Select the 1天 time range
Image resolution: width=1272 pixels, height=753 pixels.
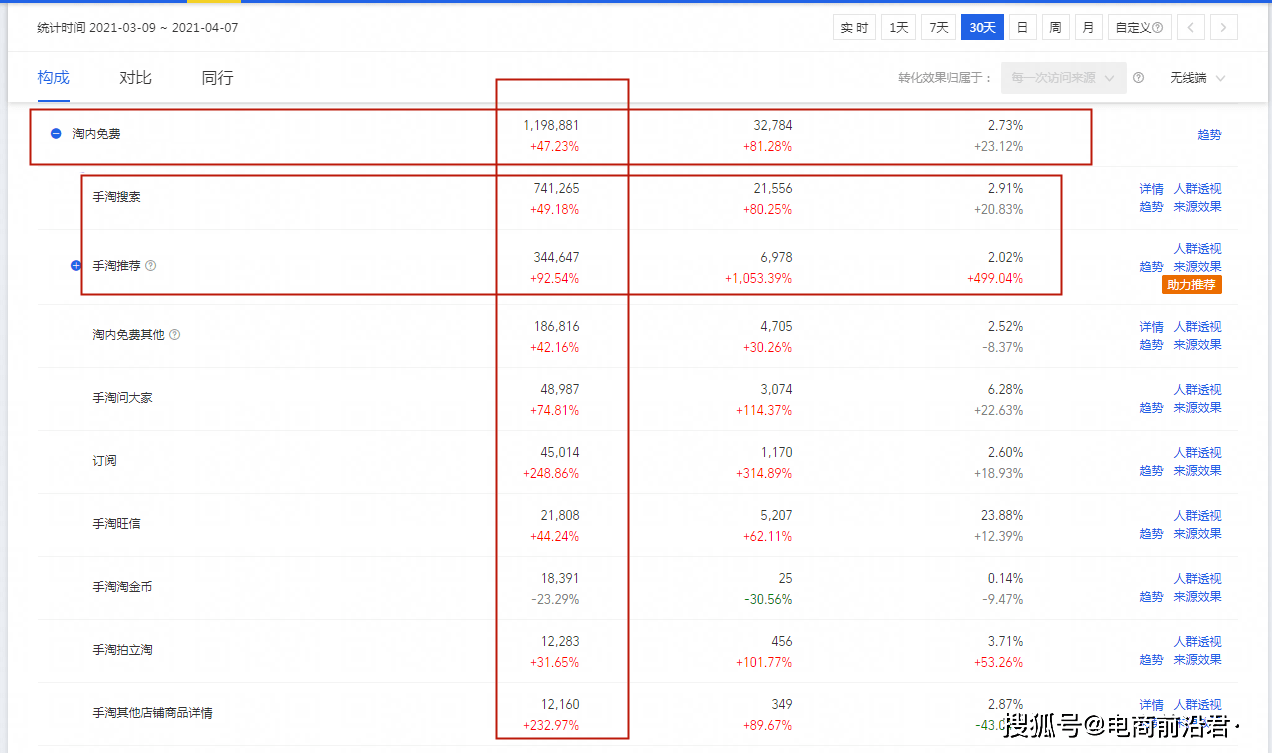(898, 28)
